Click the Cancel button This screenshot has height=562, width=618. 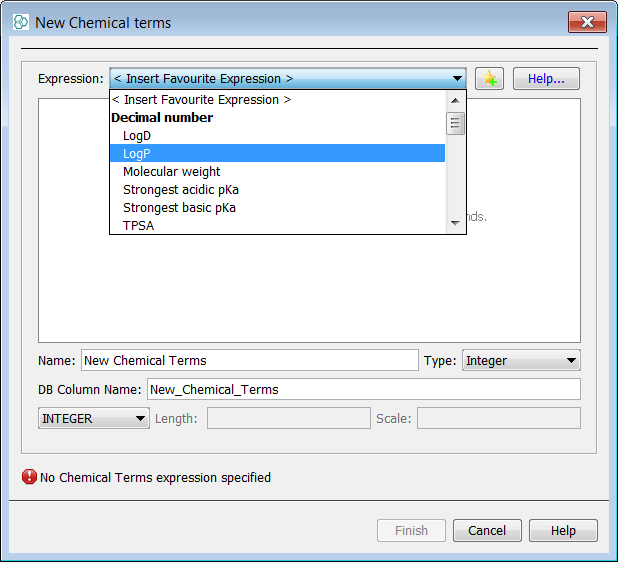[487, 531]
